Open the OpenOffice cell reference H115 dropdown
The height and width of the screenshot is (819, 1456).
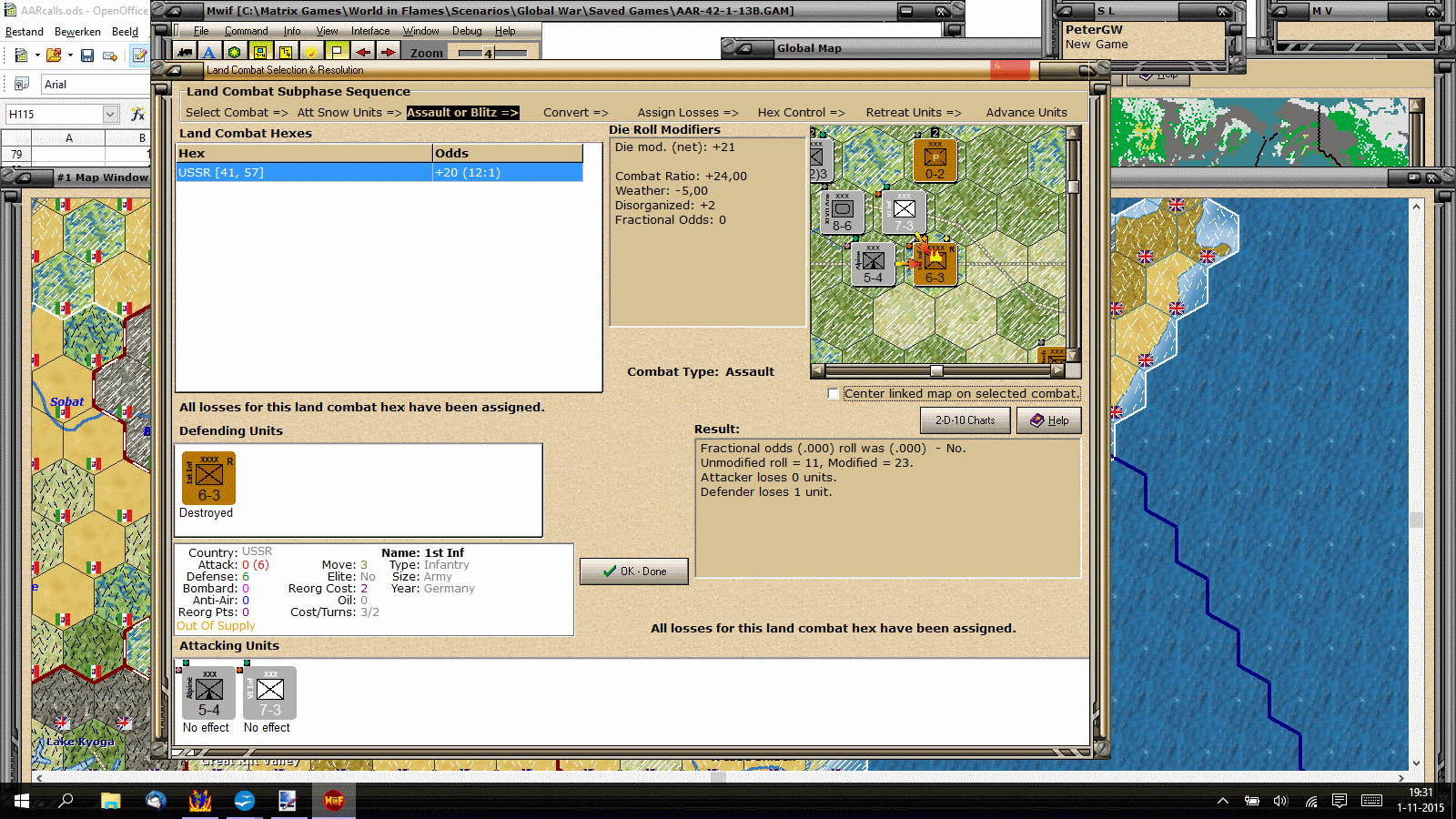[x=110, y=114]
